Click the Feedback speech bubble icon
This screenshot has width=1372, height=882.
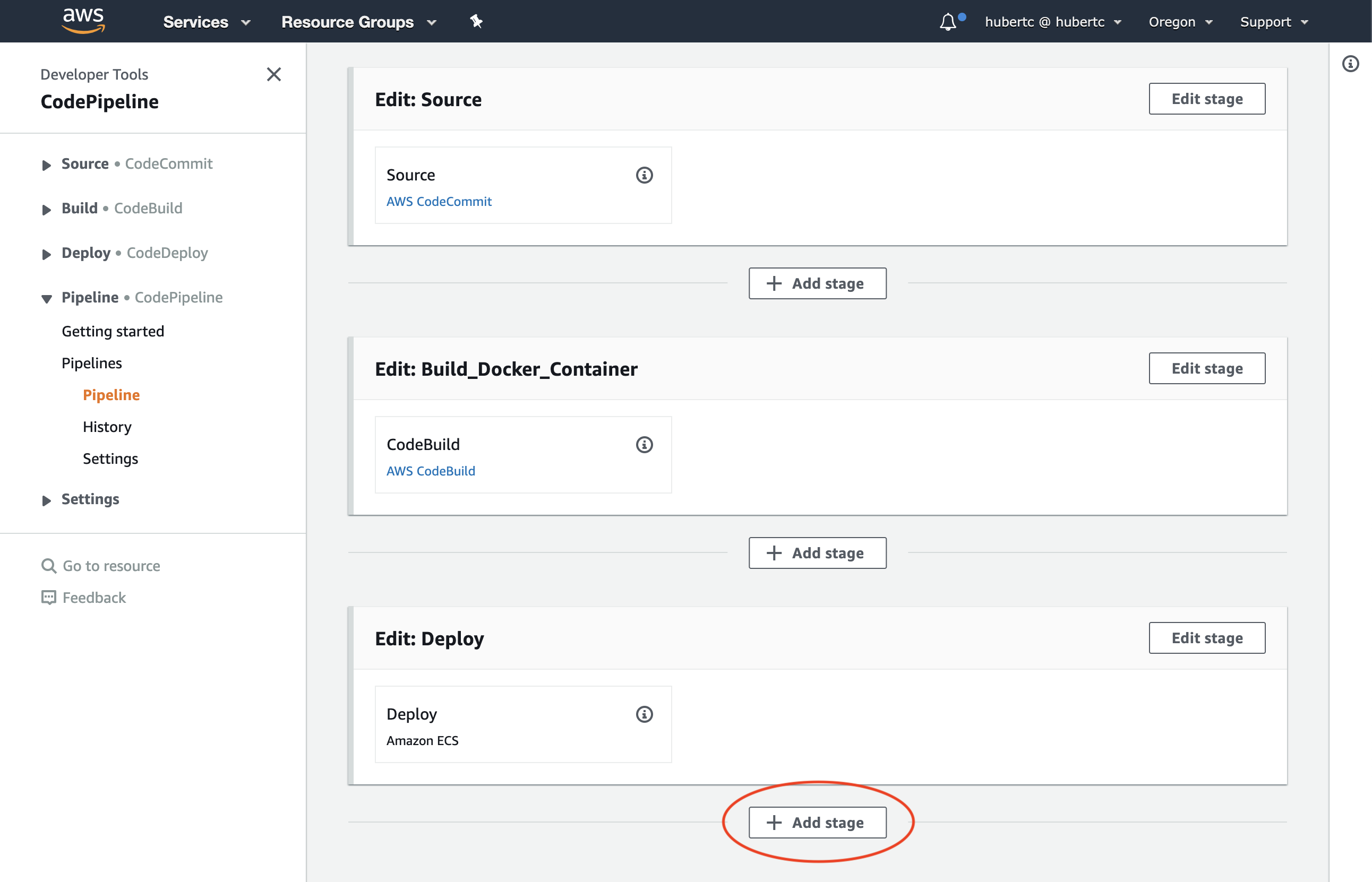point(49,598)
